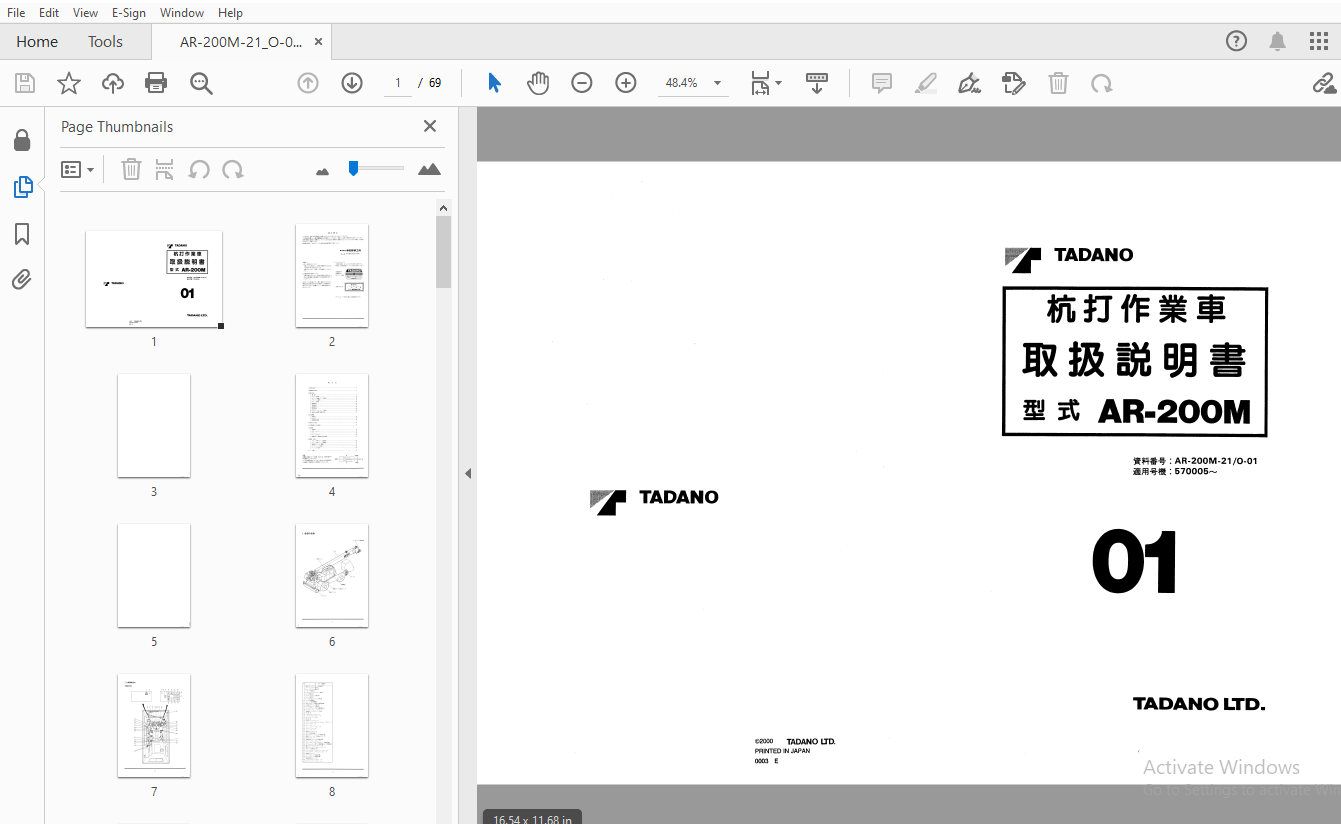Screen dimensions: 1341x824
Task: Zoom out using the minus circle icon
Action: [582, 83]
